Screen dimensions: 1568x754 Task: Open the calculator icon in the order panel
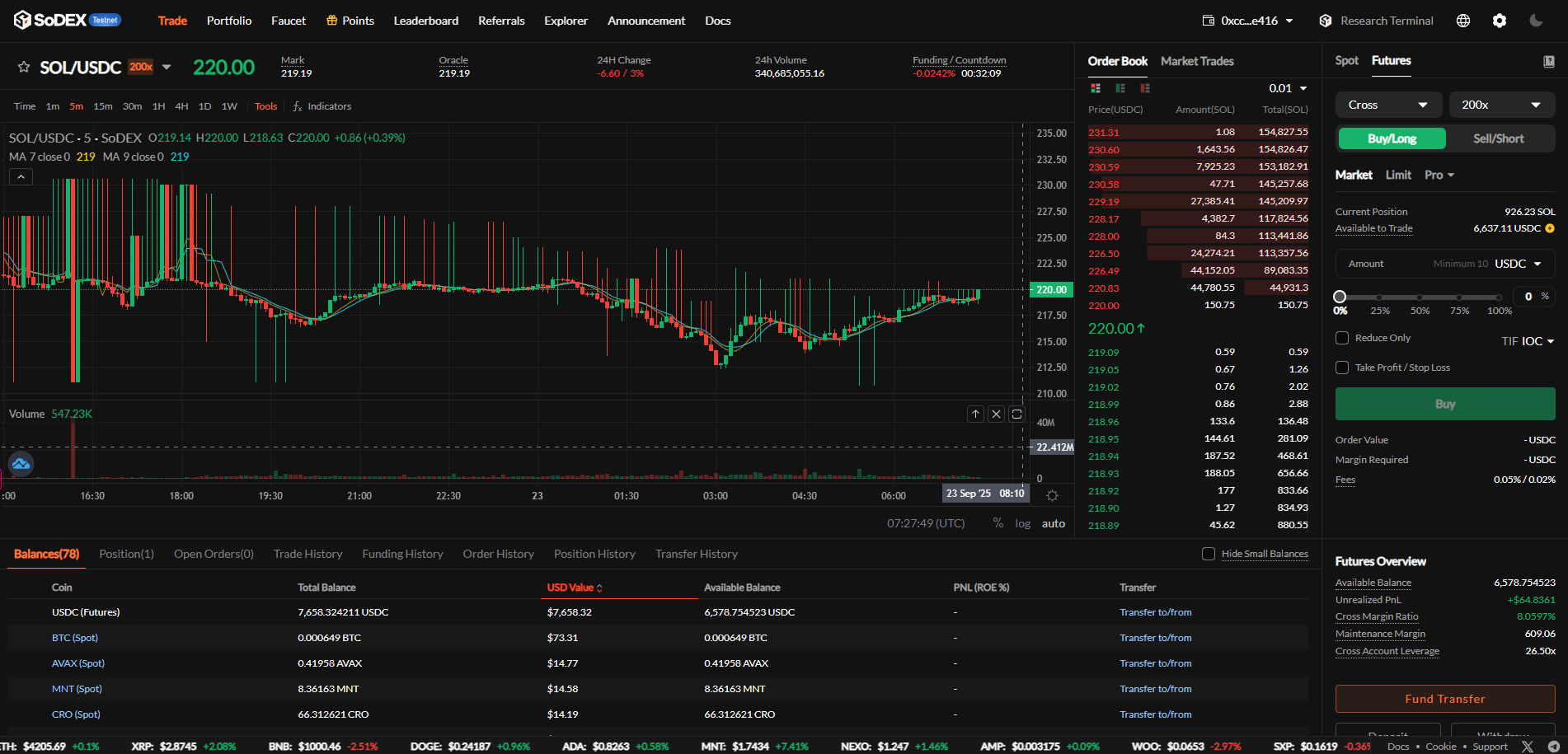point(1548,62)
